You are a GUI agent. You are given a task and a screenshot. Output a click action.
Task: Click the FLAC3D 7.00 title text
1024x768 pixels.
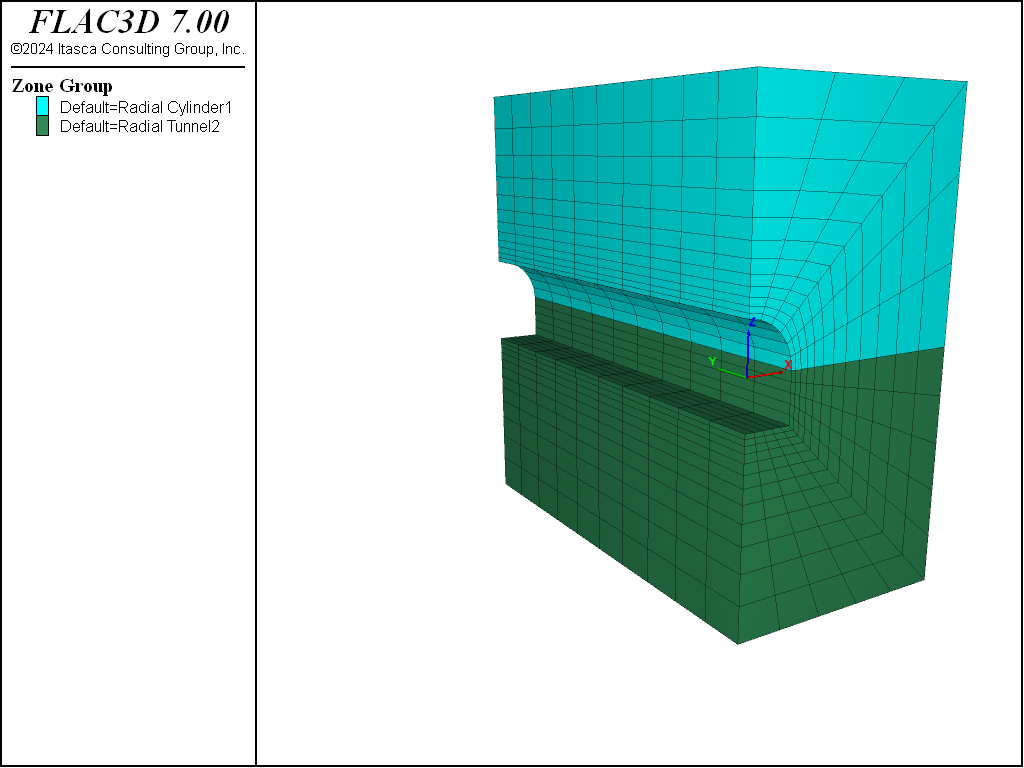129,22
